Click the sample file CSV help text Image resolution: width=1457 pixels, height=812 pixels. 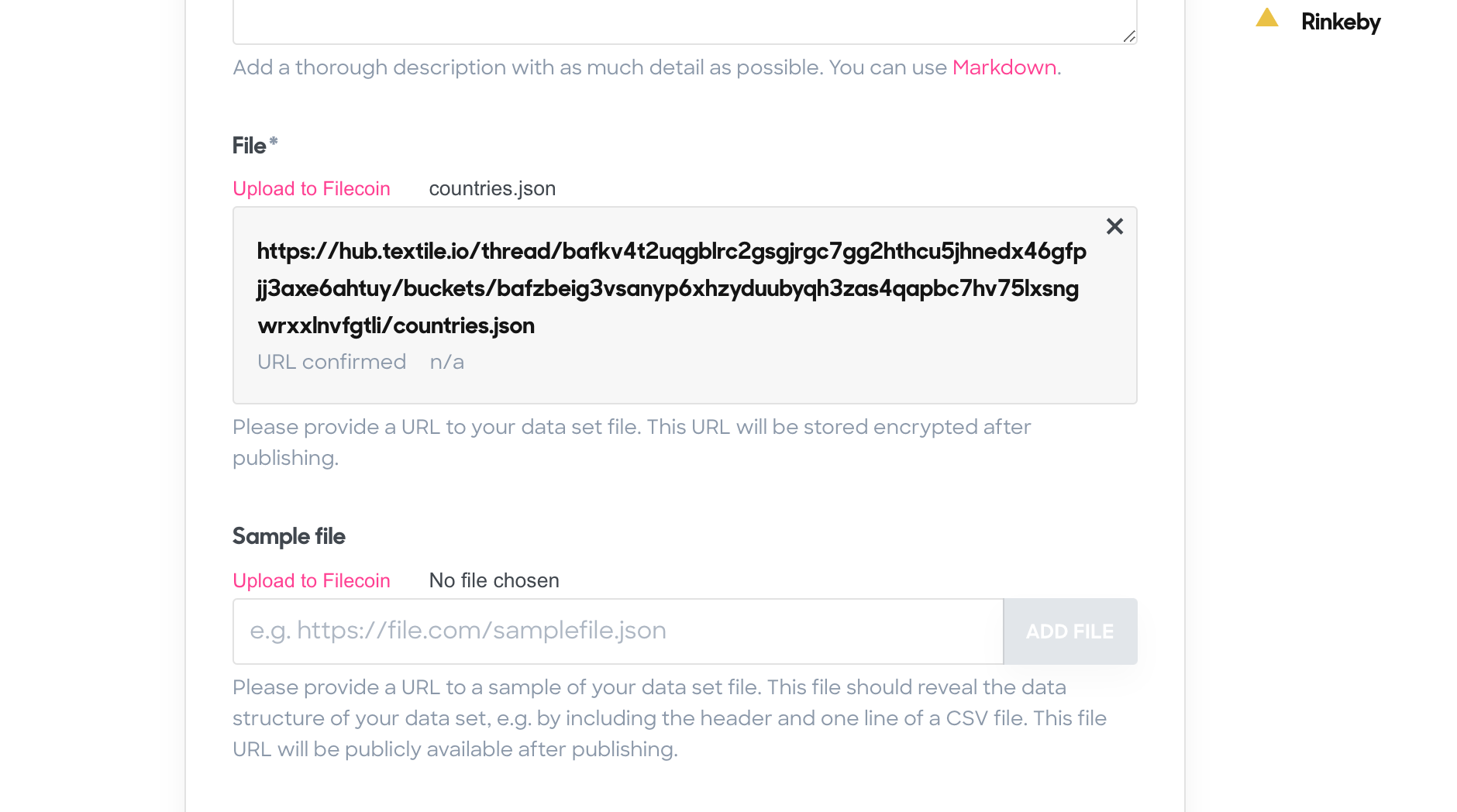670,718
